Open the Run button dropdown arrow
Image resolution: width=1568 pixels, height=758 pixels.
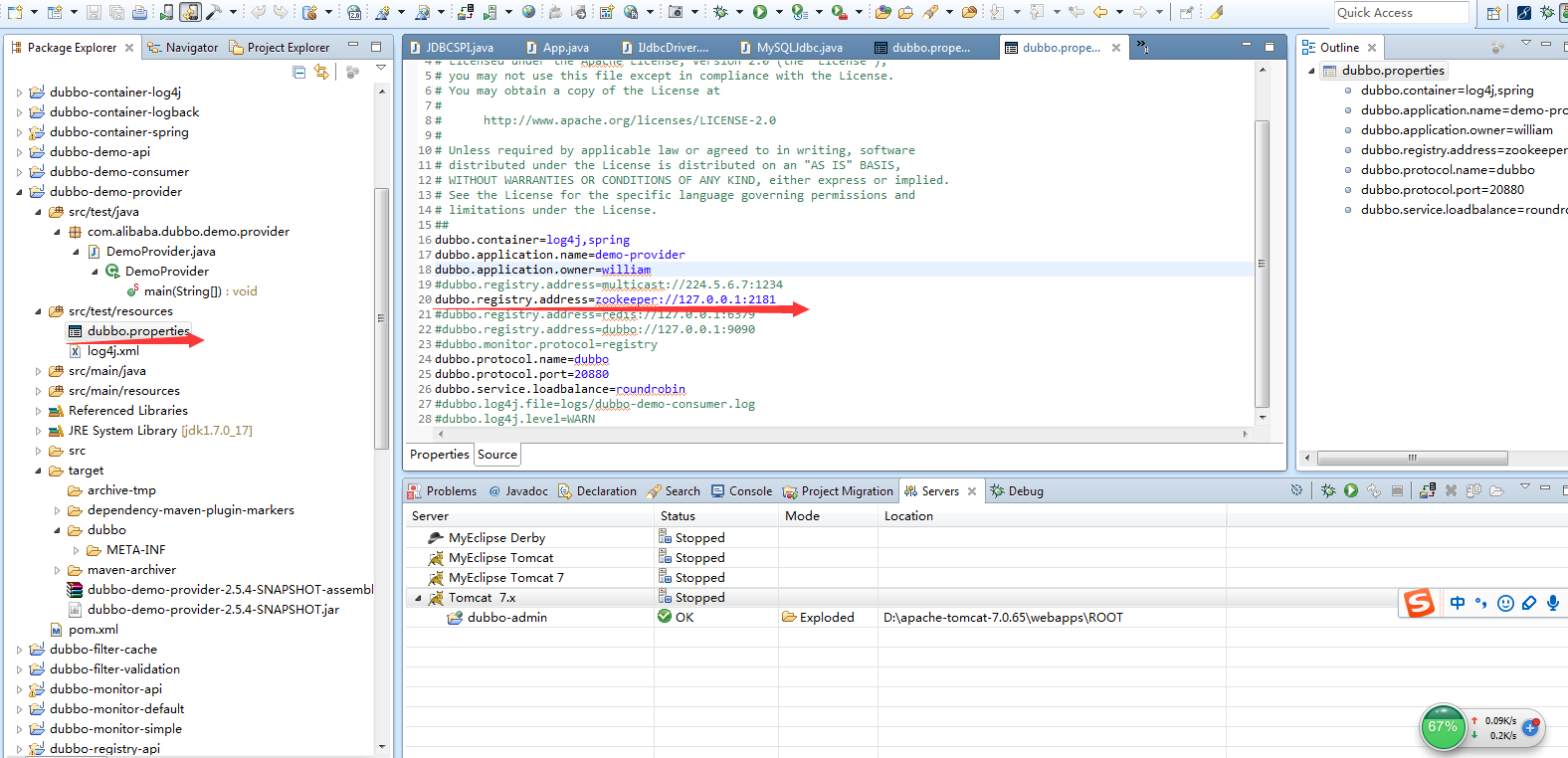(779, 12)
